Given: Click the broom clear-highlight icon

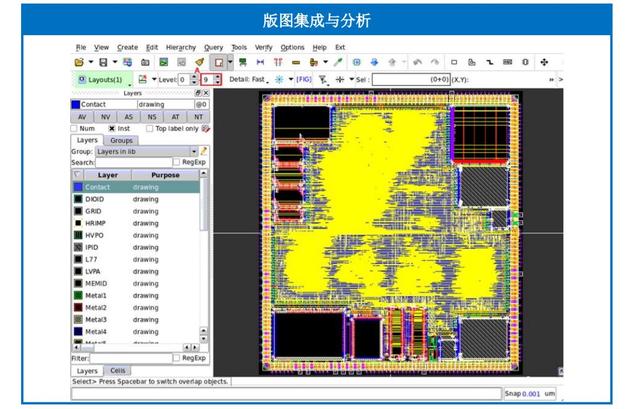Looking at the screenshot, I should point(199,62).
